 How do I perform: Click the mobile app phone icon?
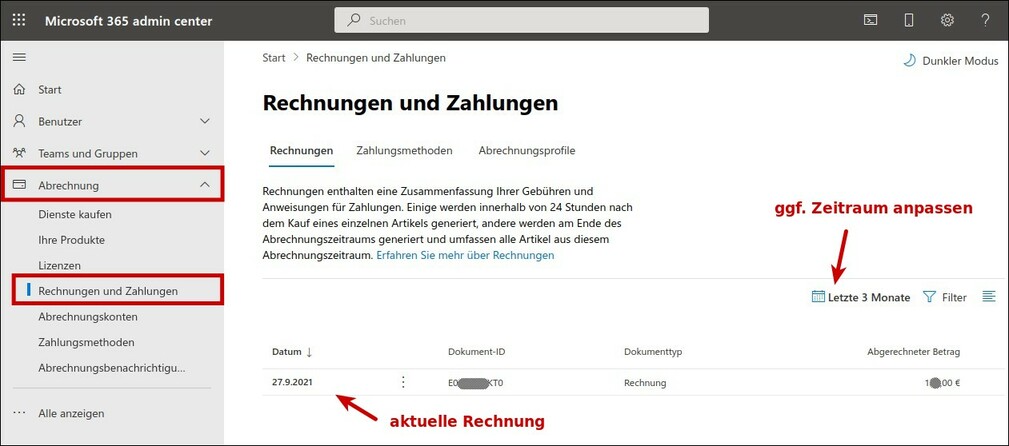[x=909, y=20]
